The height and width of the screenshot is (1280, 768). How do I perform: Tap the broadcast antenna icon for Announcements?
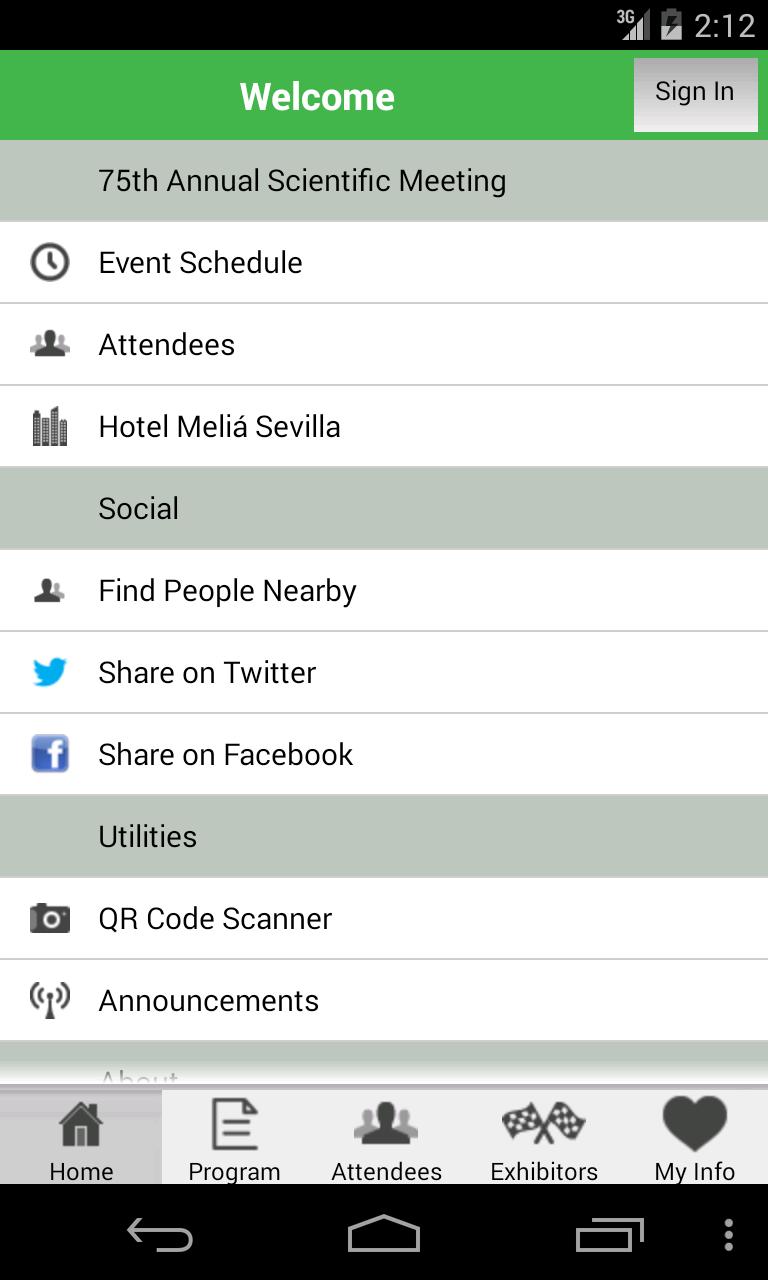pos(49,1000)
